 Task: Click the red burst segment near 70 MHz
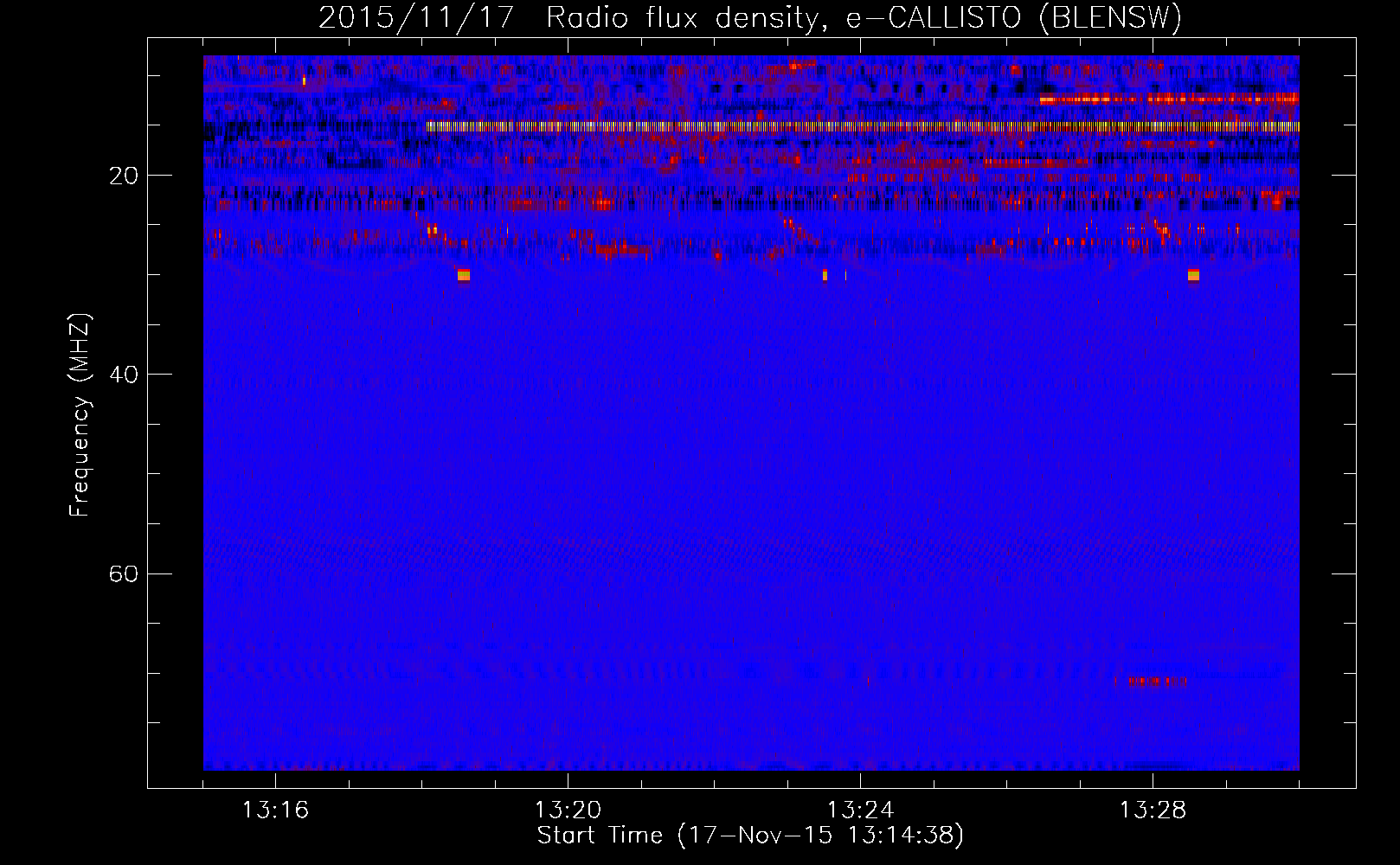click(x=1158, y=682)
